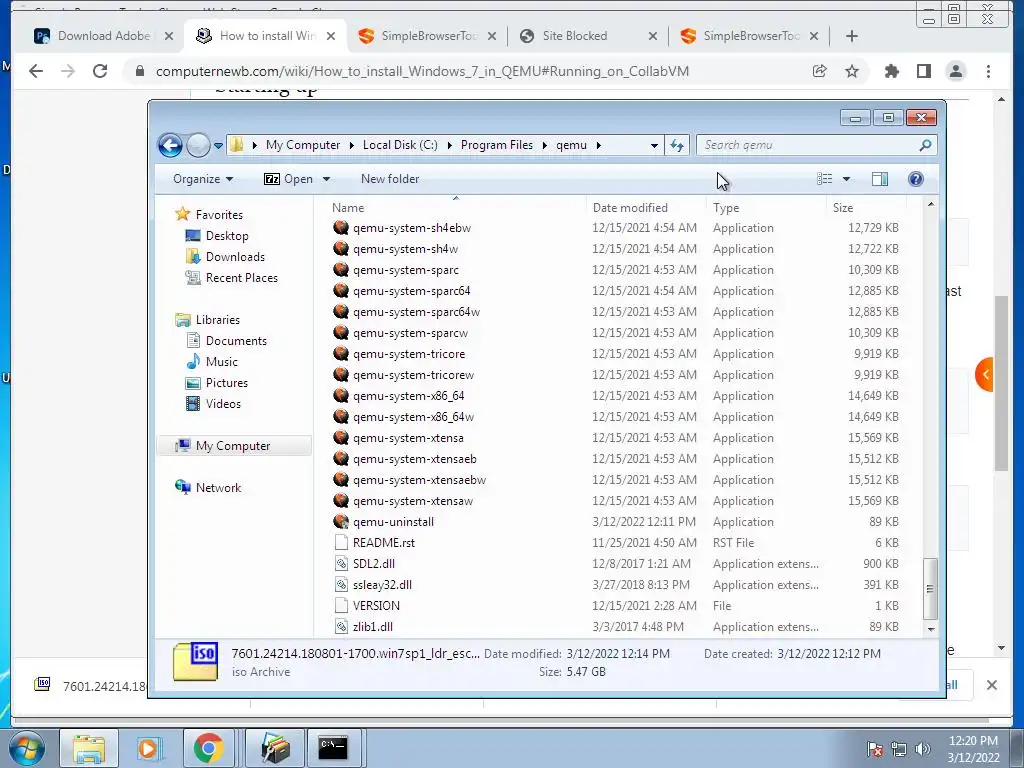This screenshot has height=768, width=1024.
Task: Select the SDL2.dll file icon
Action: tap(341, 564)
